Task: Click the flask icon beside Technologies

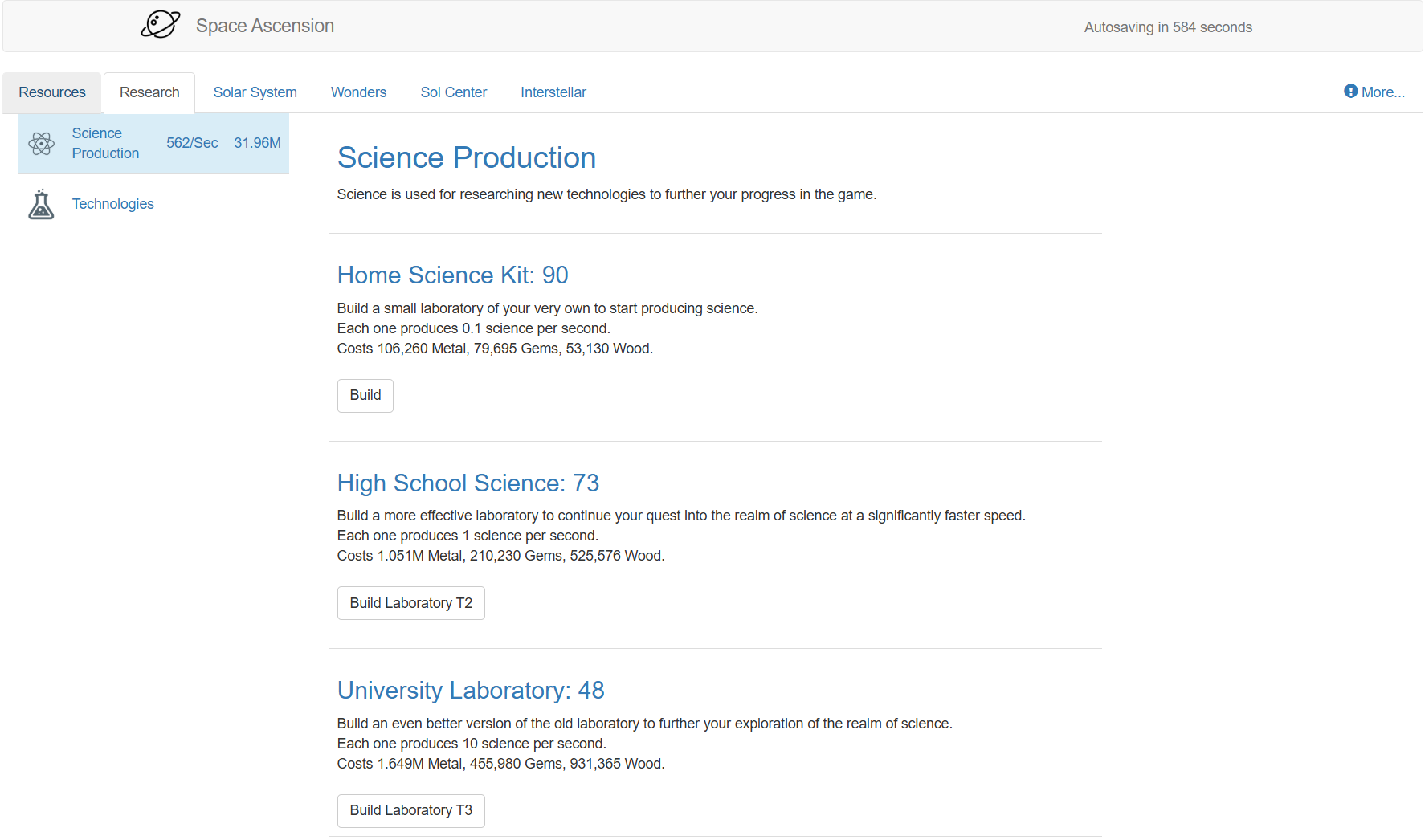Action: tap(41, 205)
